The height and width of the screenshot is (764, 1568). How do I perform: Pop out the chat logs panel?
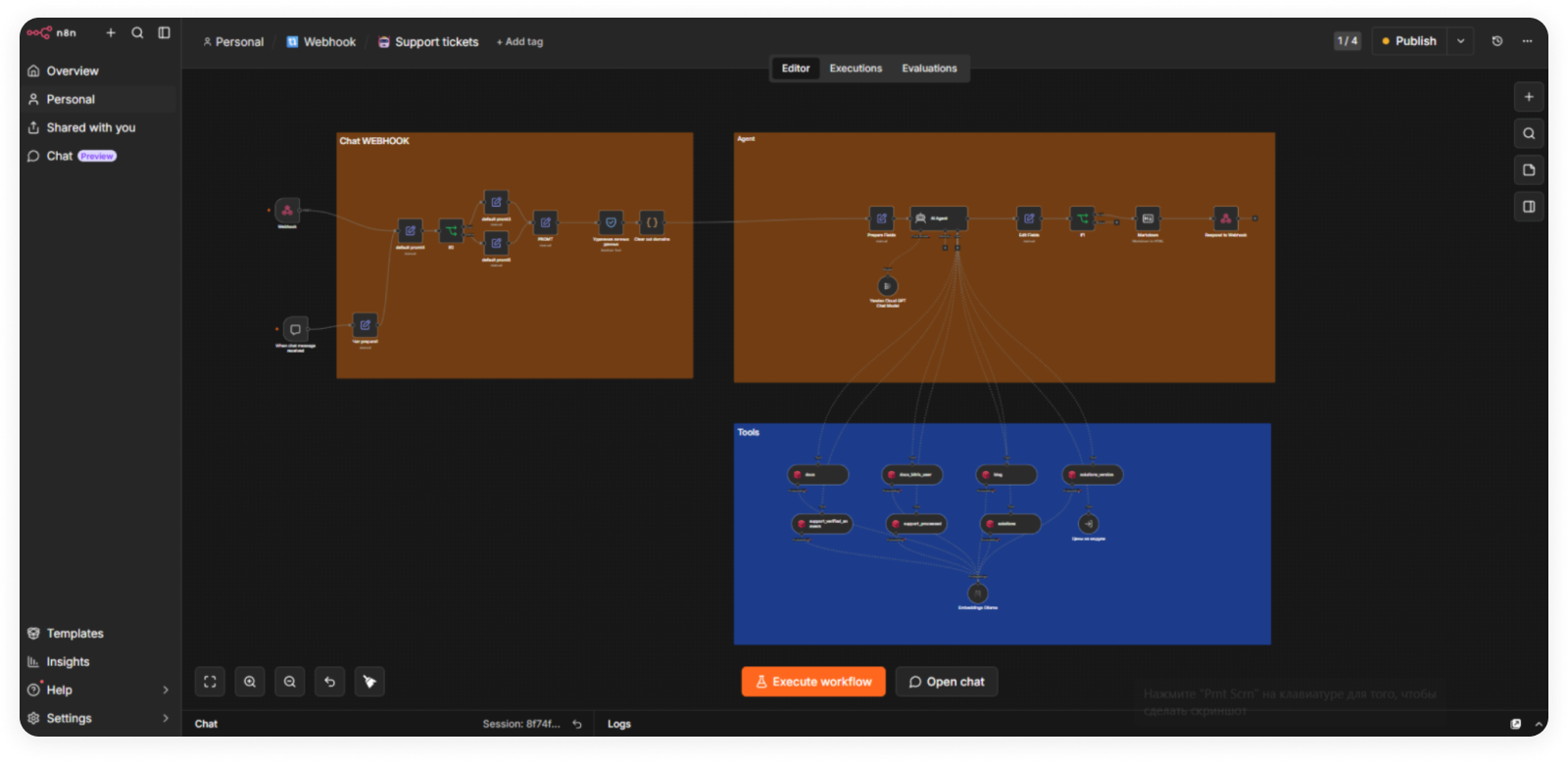click(1516, 724)
